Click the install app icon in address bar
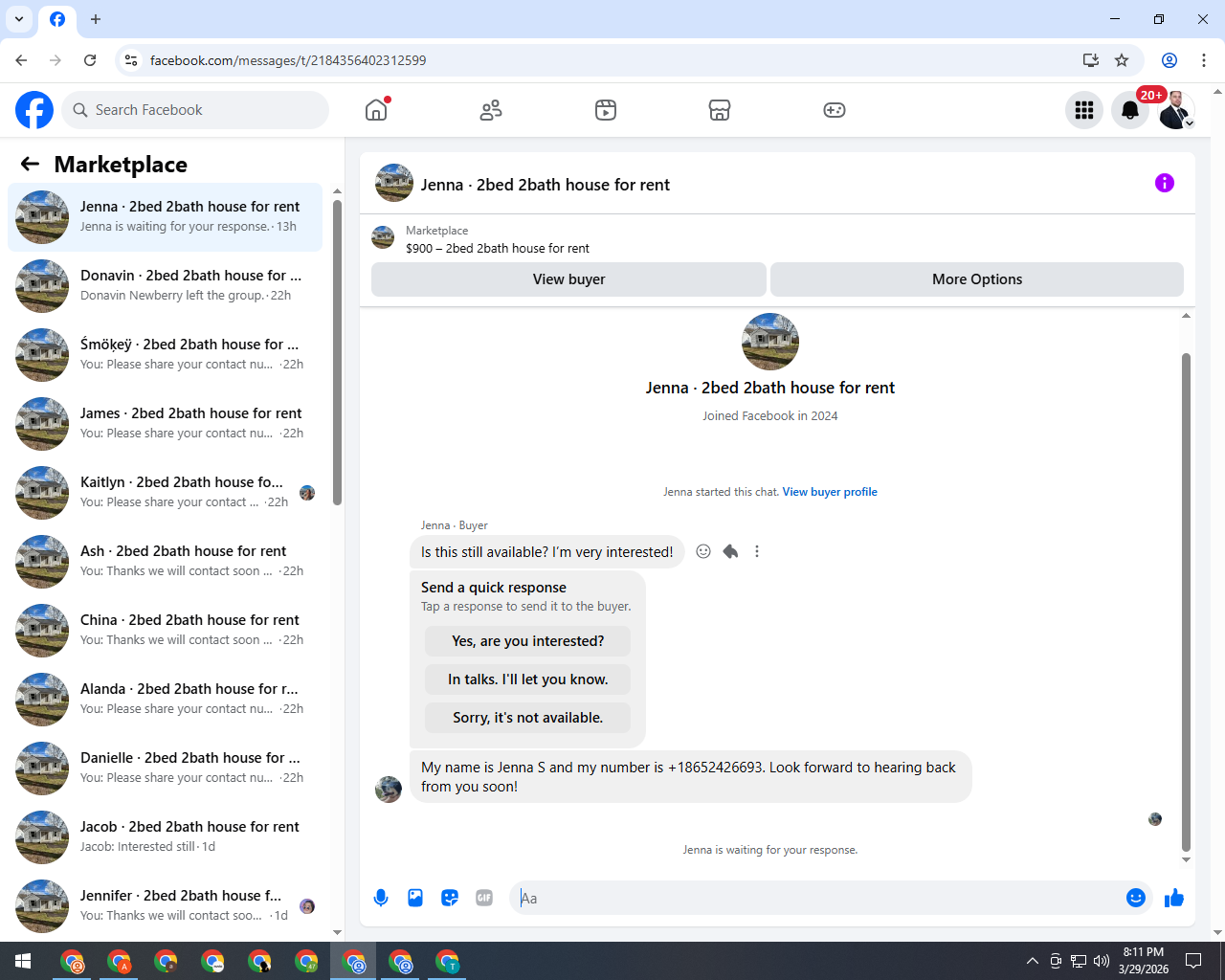The image size is (1225, 980). tap(1090, 60)
